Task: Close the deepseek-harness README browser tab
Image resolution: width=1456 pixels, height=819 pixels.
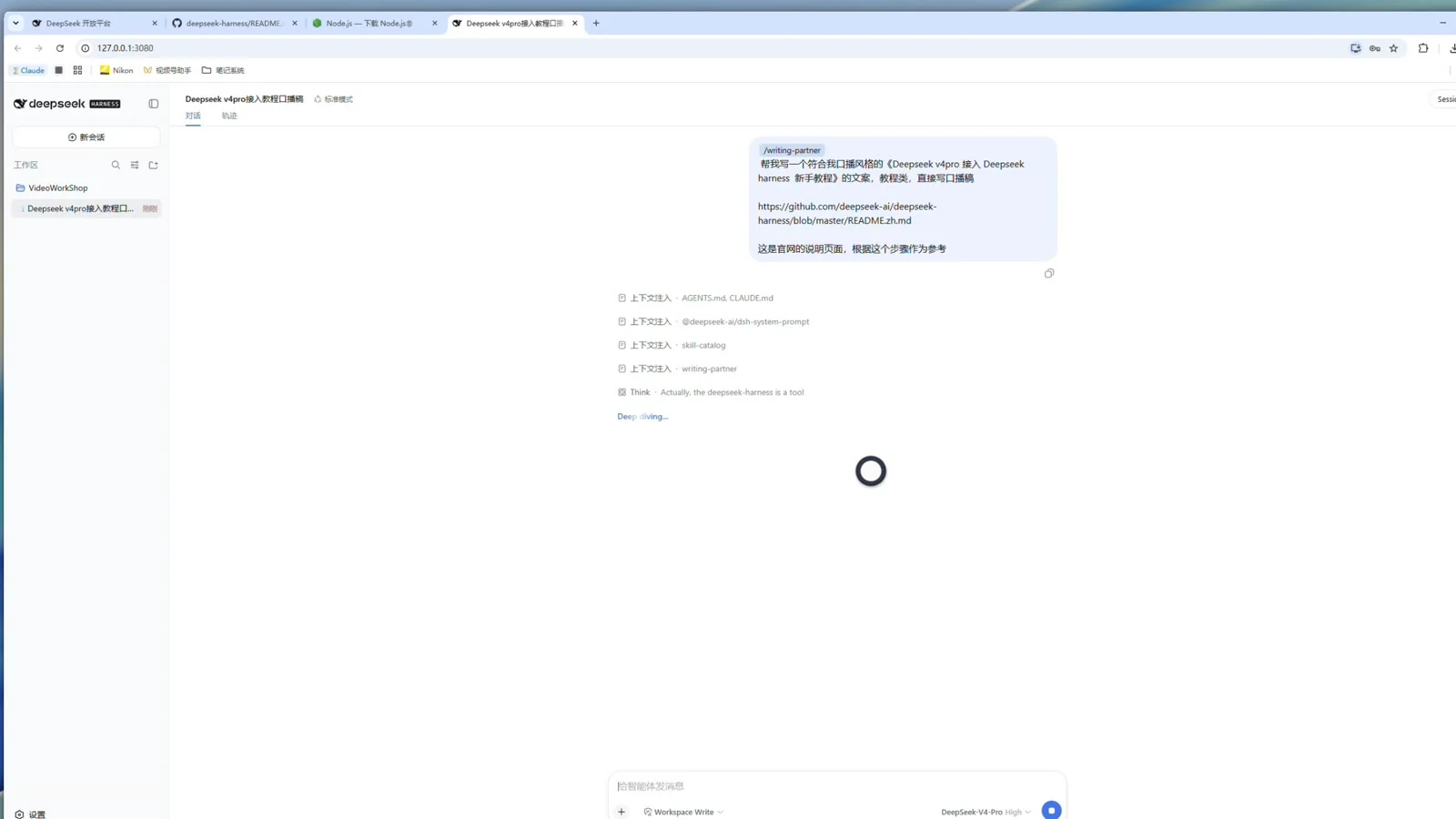Action: (x=295, y=23)
